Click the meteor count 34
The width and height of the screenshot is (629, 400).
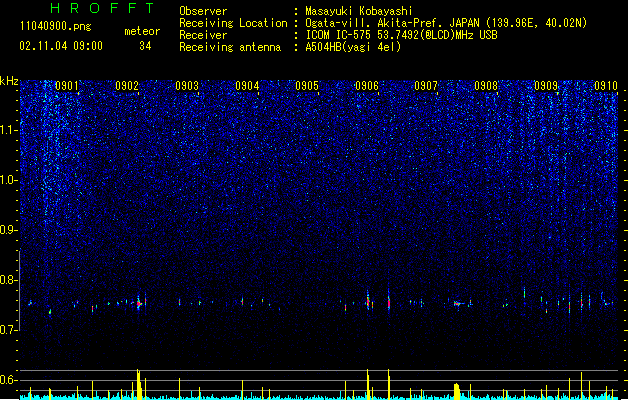point(145,46)
